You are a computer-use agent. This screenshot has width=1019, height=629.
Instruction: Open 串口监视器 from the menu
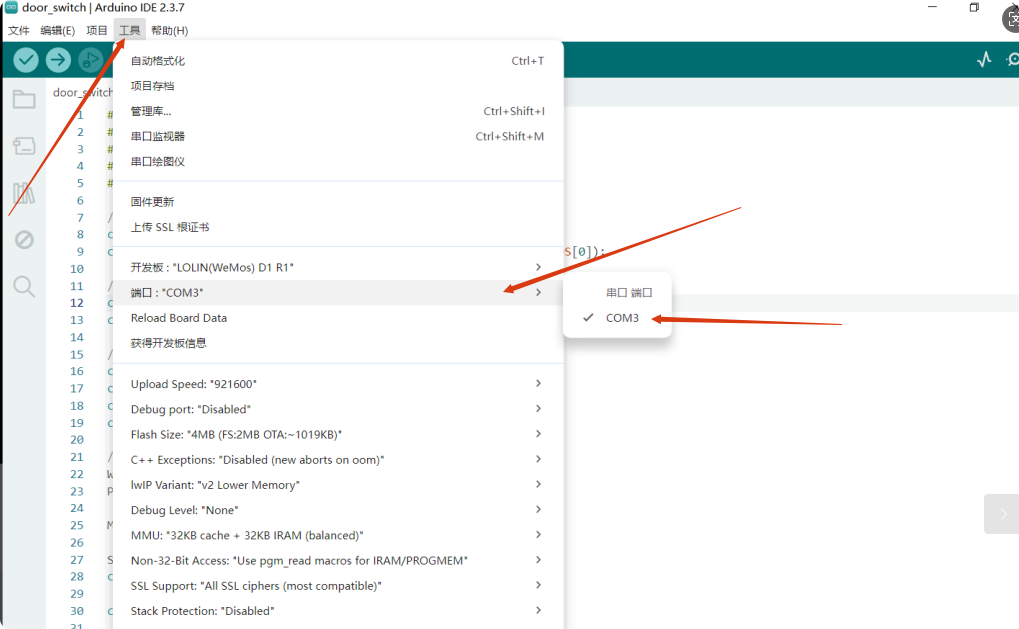point(158,136)
